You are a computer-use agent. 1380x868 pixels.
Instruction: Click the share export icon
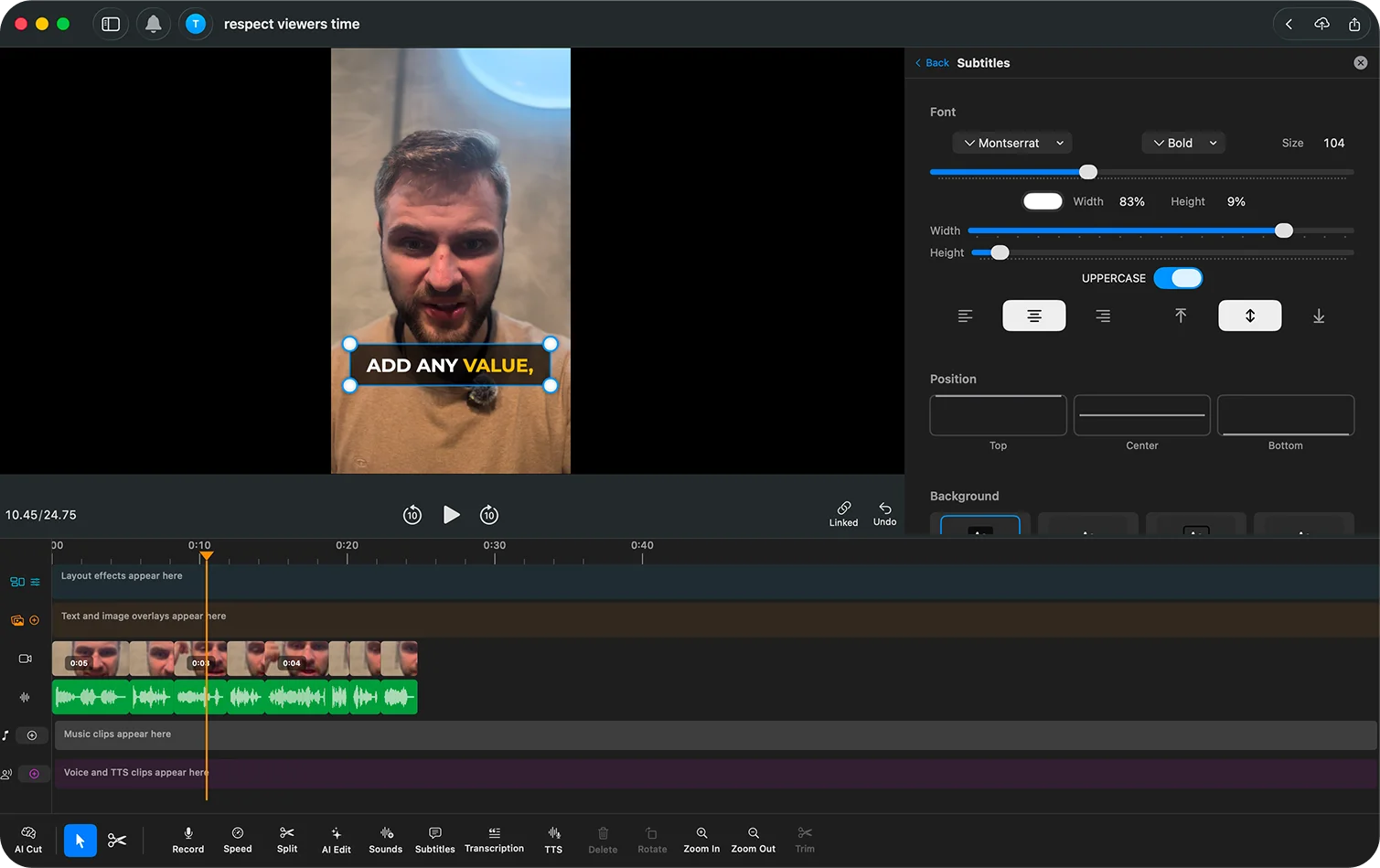click(1354, 24)
